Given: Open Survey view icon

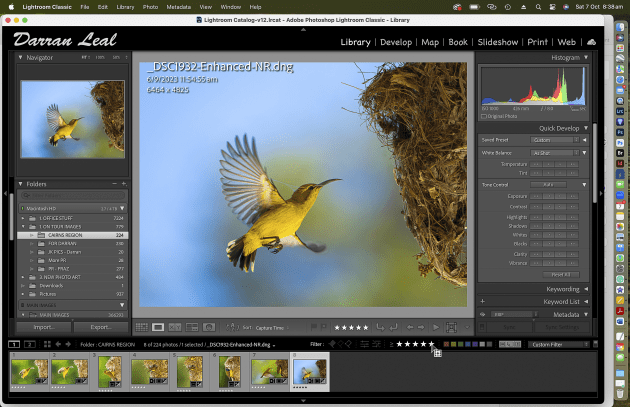Looking at the screenshot, I should tap(192, 327).
